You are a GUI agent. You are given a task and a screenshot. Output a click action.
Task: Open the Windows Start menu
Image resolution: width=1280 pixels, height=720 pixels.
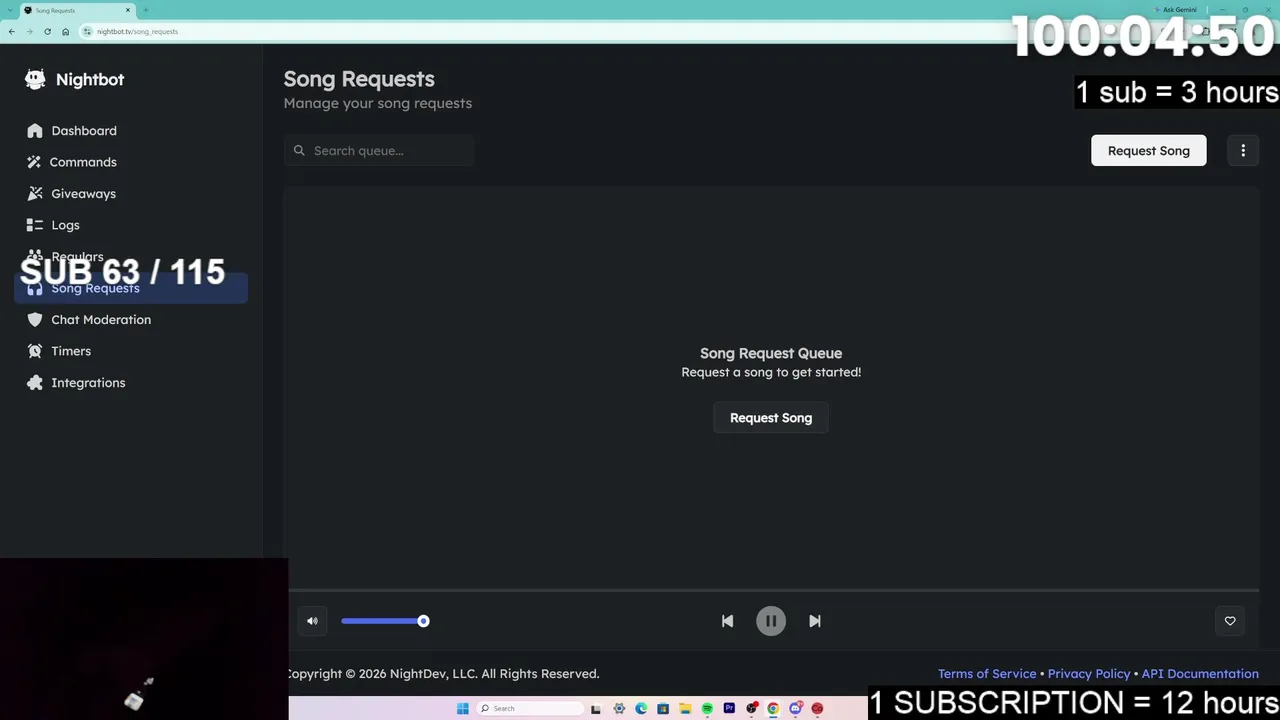pyautogui.click(x=462, y=709)
